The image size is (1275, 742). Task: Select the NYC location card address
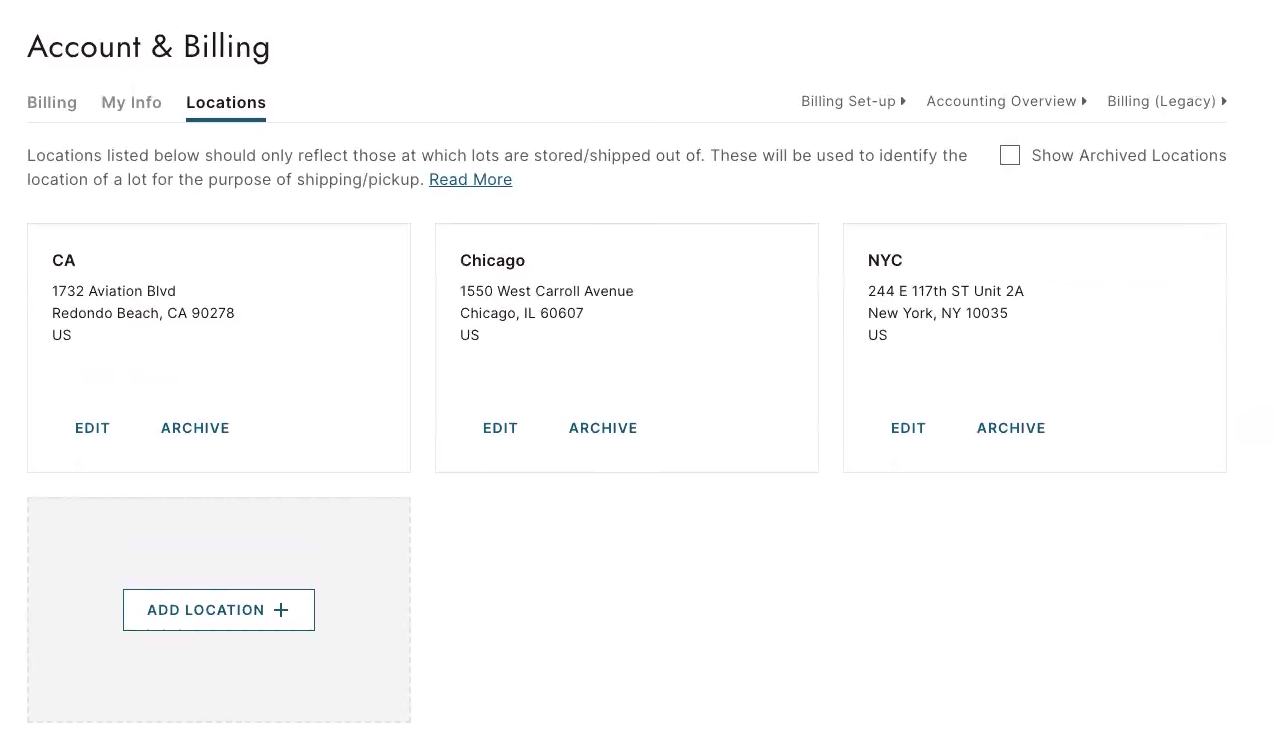[x=946, y=313]
